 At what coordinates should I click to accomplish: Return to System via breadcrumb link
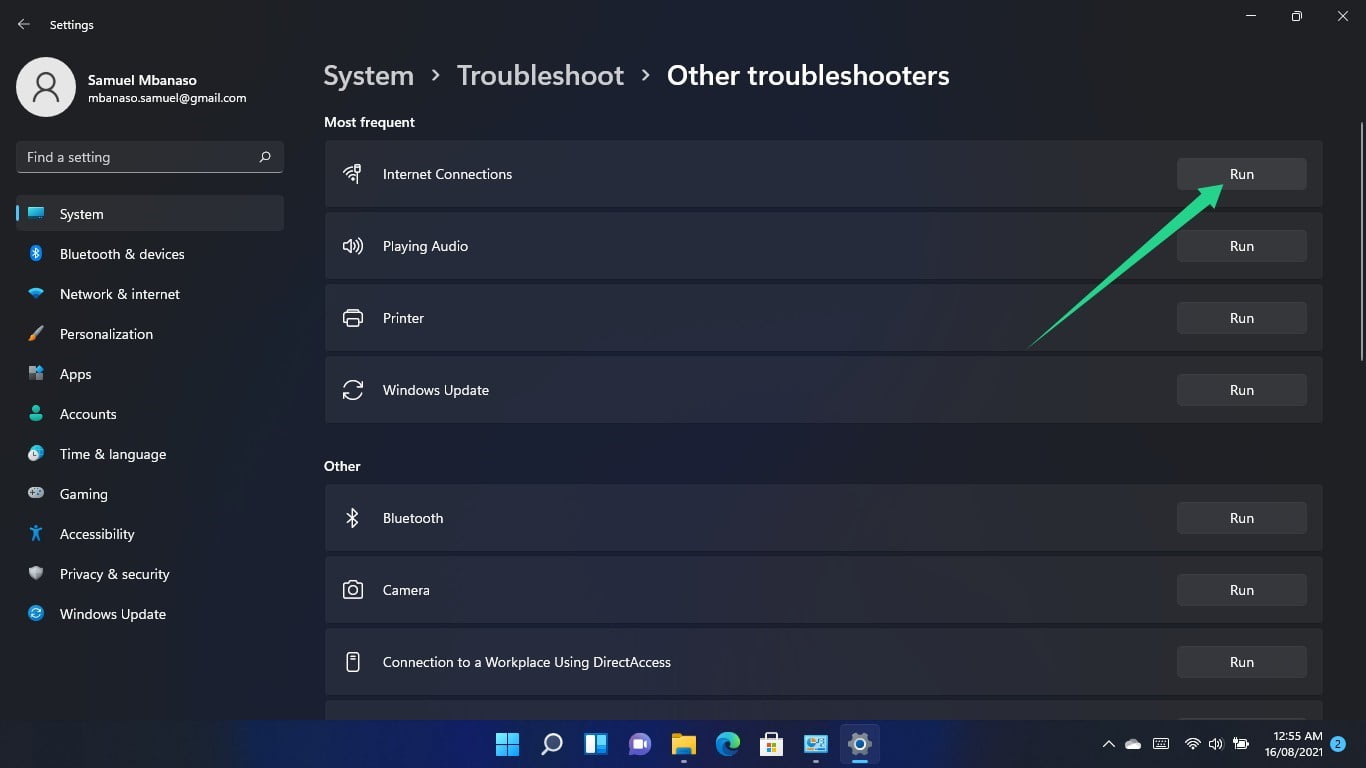click(368, 75)
